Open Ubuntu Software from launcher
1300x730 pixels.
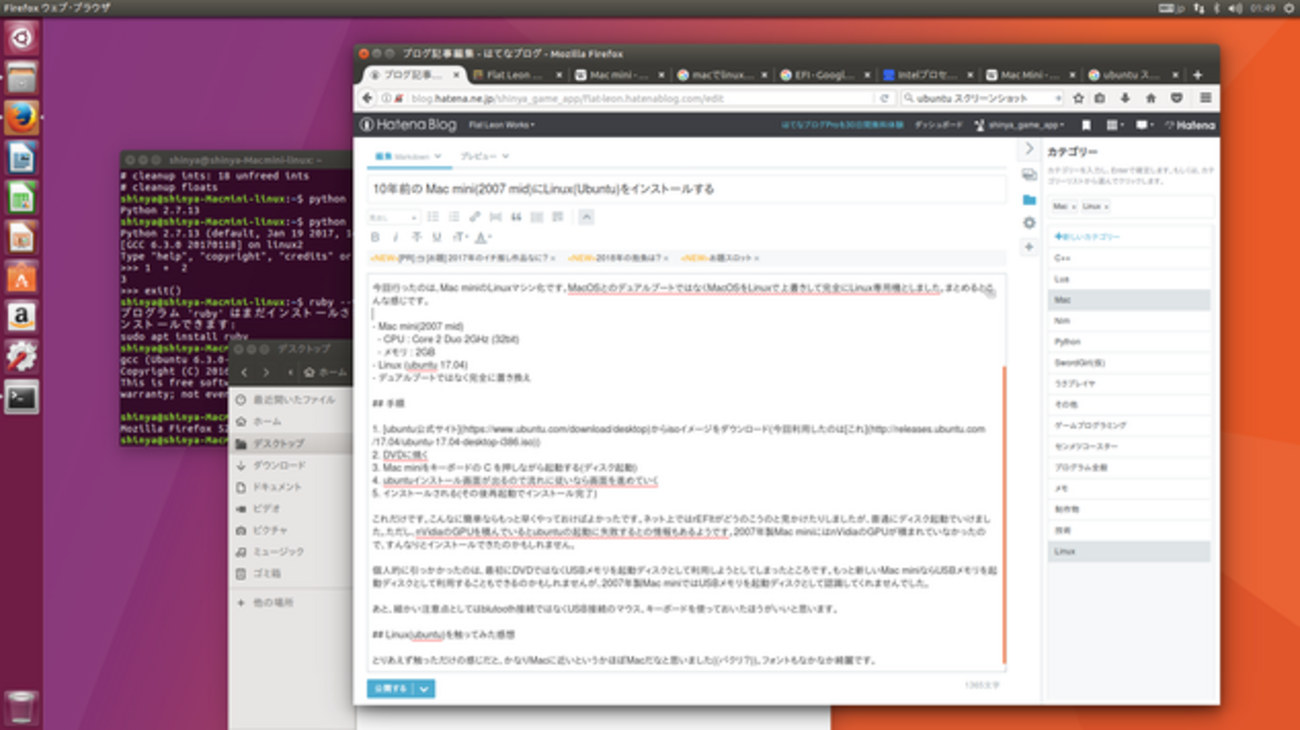click(21, 277)
